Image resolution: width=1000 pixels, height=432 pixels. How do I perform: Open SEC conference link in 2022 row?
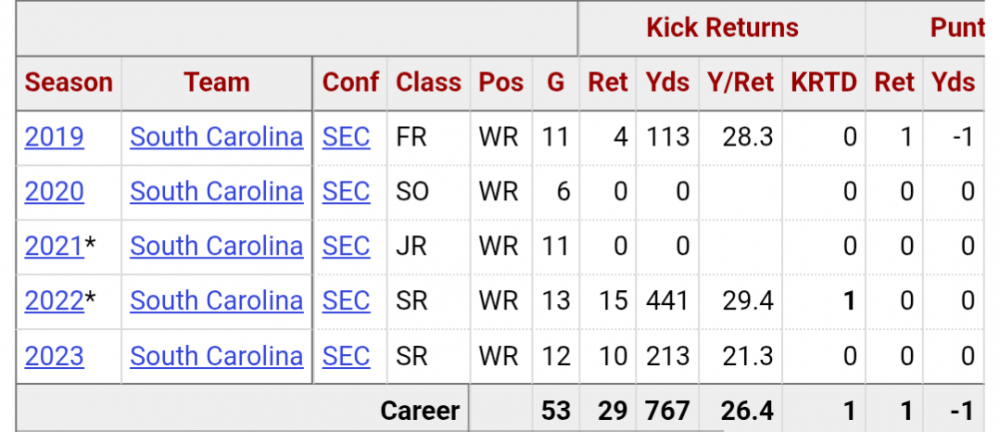[346, 300]
